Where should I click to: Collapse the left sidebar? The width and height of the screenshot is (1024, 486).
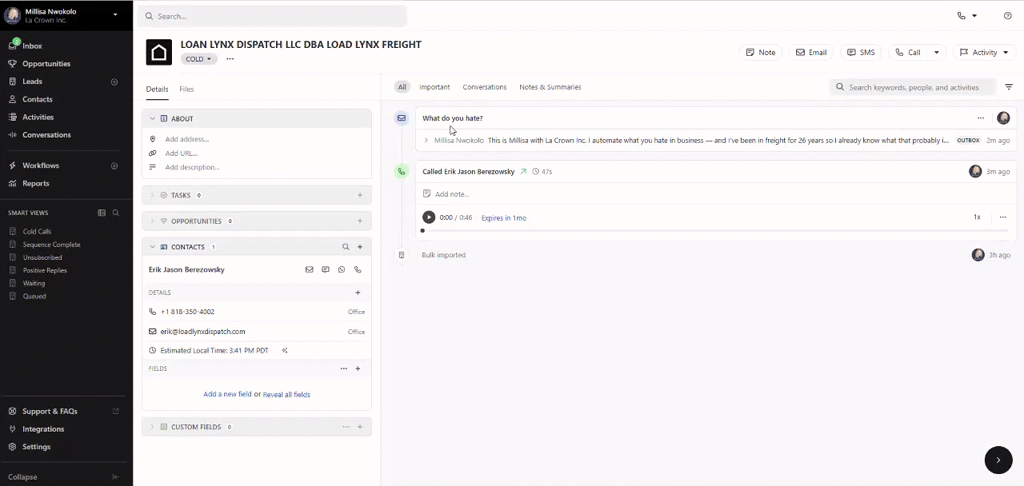tap(23, 477)
